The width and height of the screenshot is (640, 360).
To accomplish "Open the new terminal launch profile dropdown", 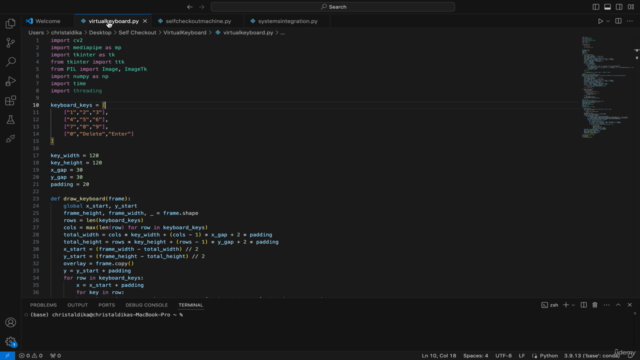I will point(573,305).
